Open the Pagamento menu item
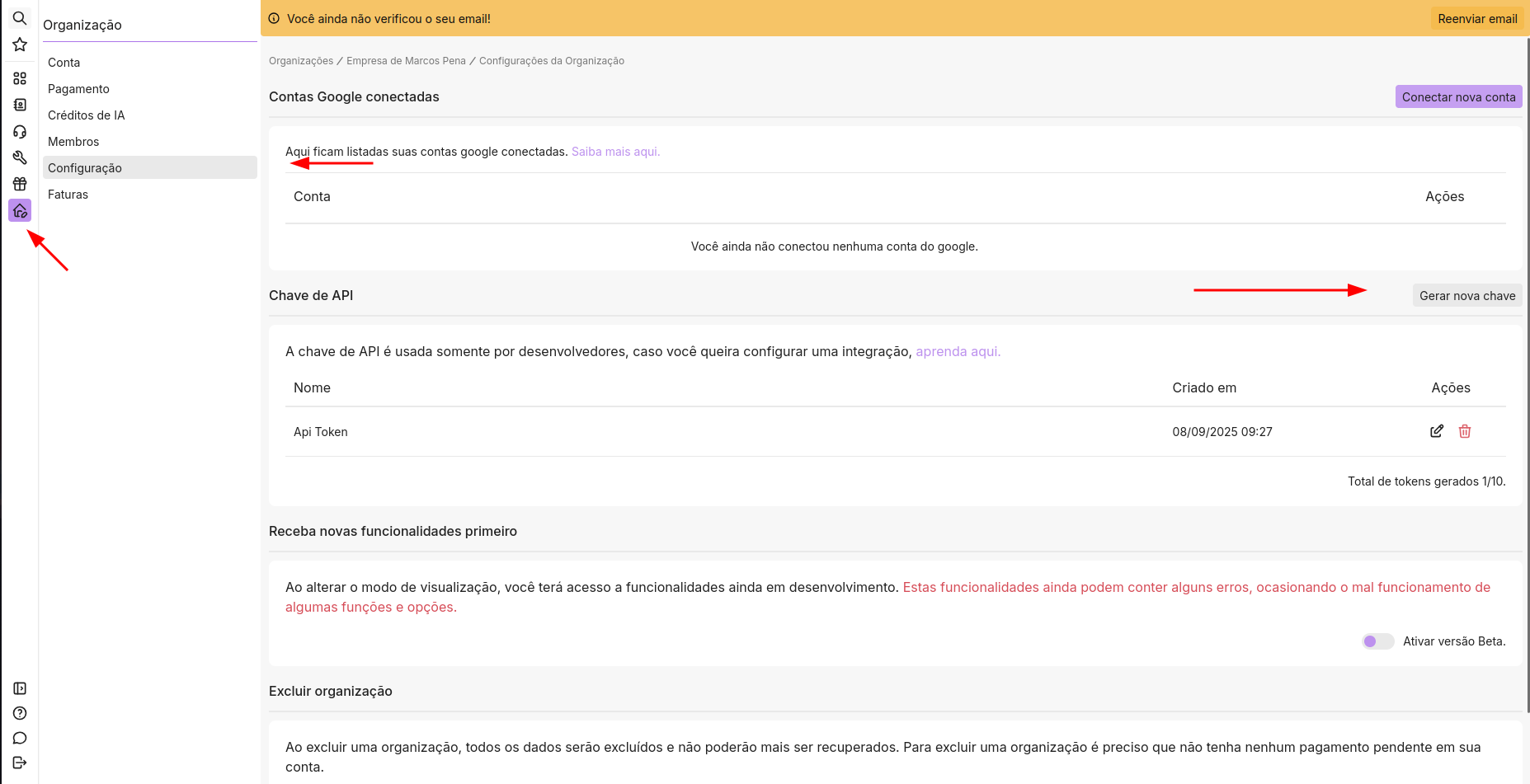Image resolution: width=1530 pixels, height=784 pixels. (149, 89)
